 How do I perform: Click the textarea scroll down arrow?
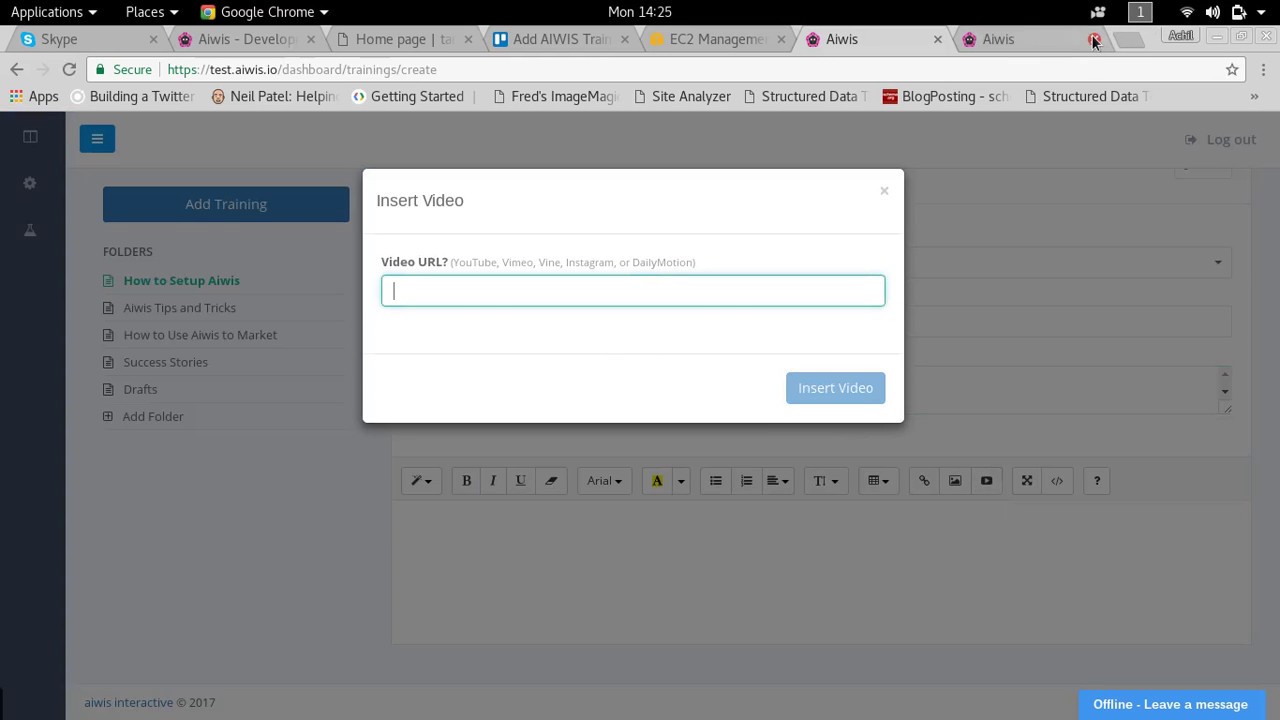(1225, 391)
